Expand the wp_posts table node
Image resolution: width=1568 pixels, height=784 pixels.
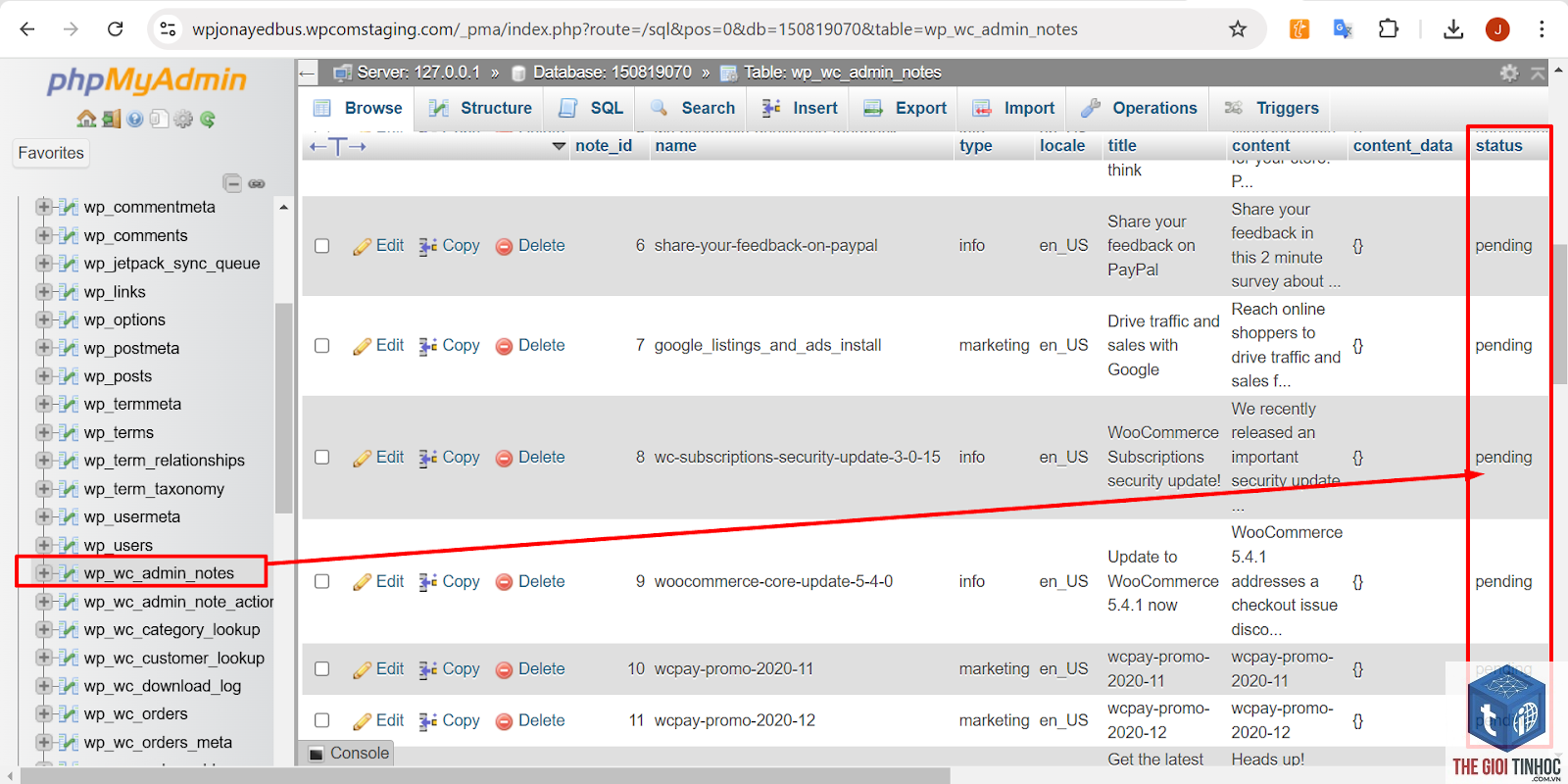coord(43,375)
